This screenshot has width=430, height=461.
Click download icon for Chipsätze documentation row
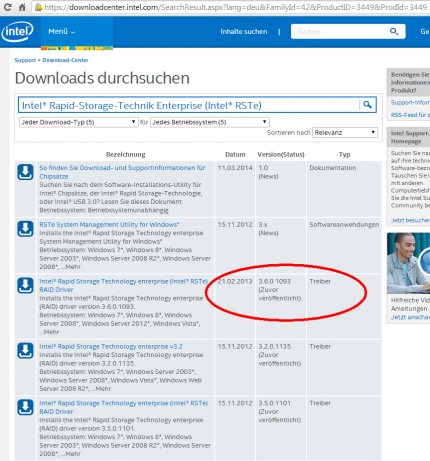25,172
